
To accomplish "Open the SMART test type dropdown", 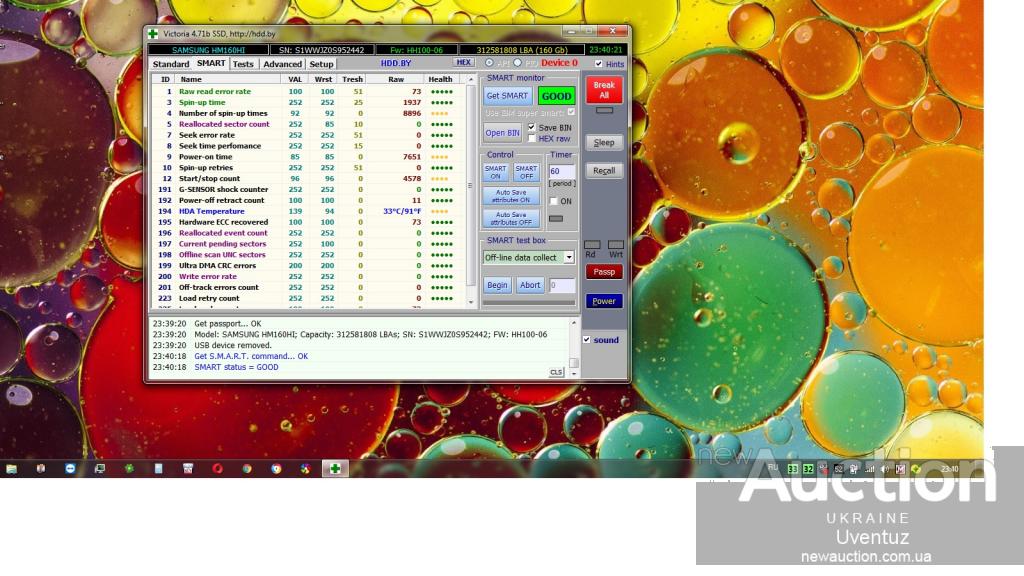I will 569,257.
